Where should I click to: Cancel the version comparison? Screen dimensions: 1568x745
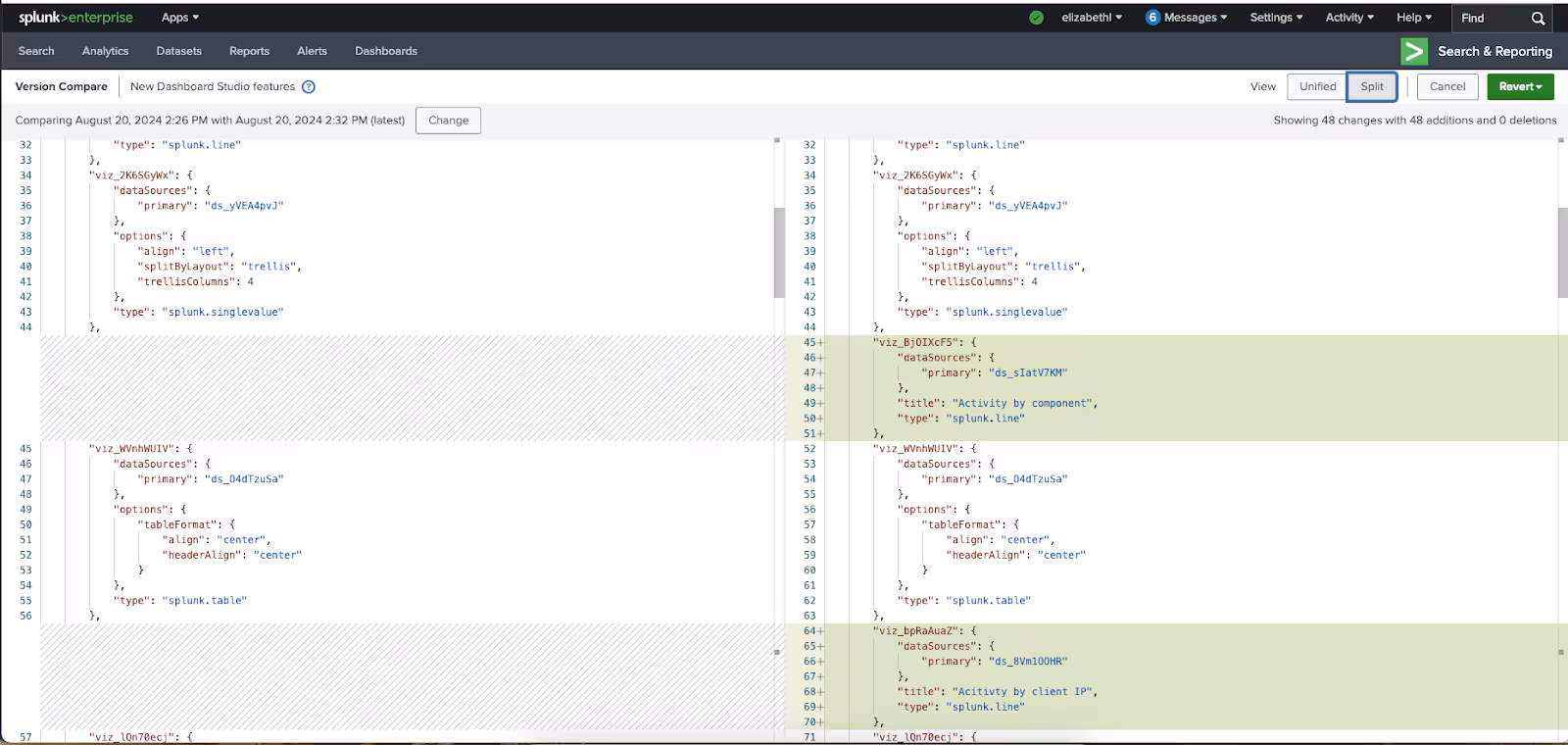1447,86
